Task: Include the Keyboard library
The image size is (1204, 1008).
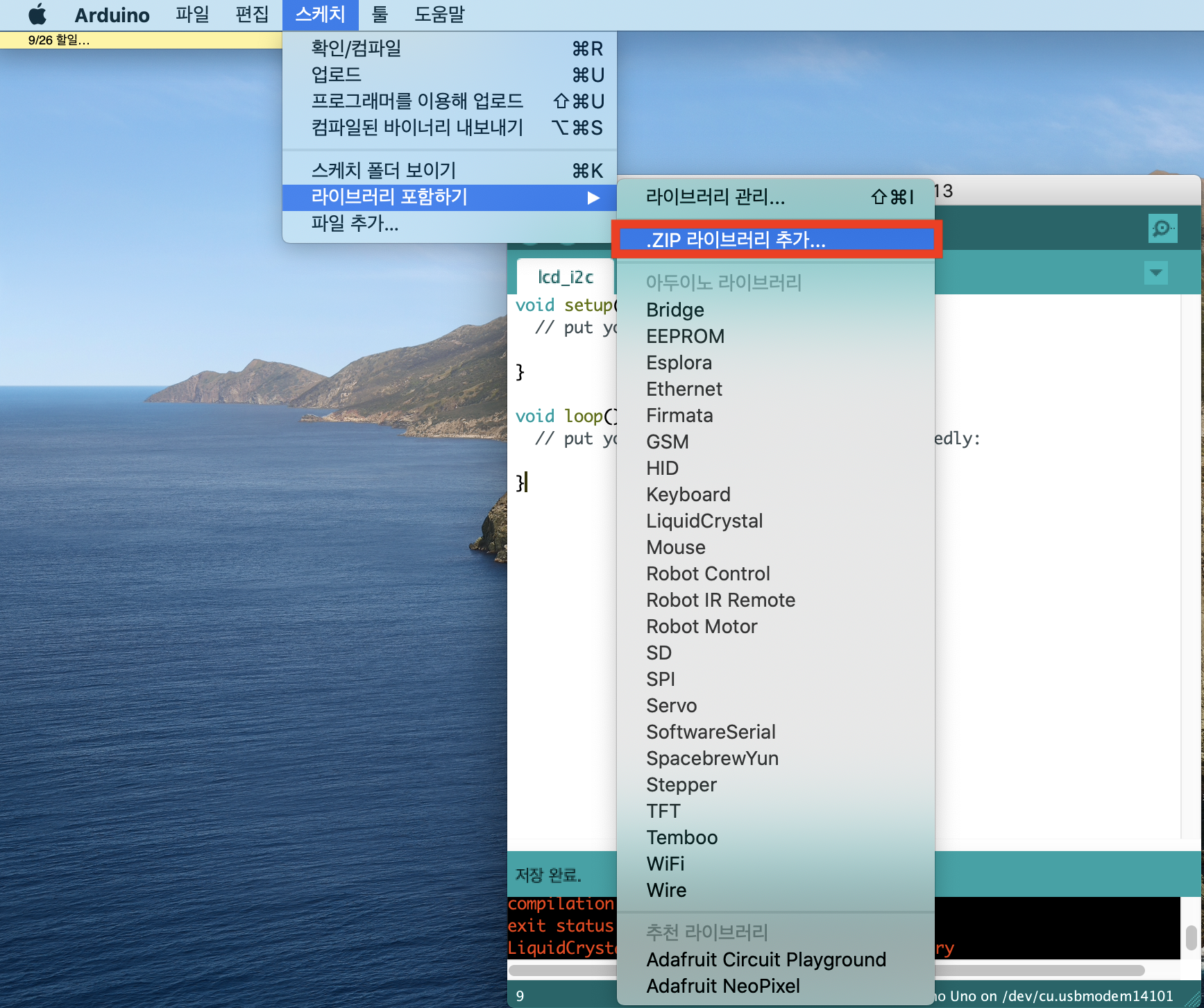Action: pos(776,494)
